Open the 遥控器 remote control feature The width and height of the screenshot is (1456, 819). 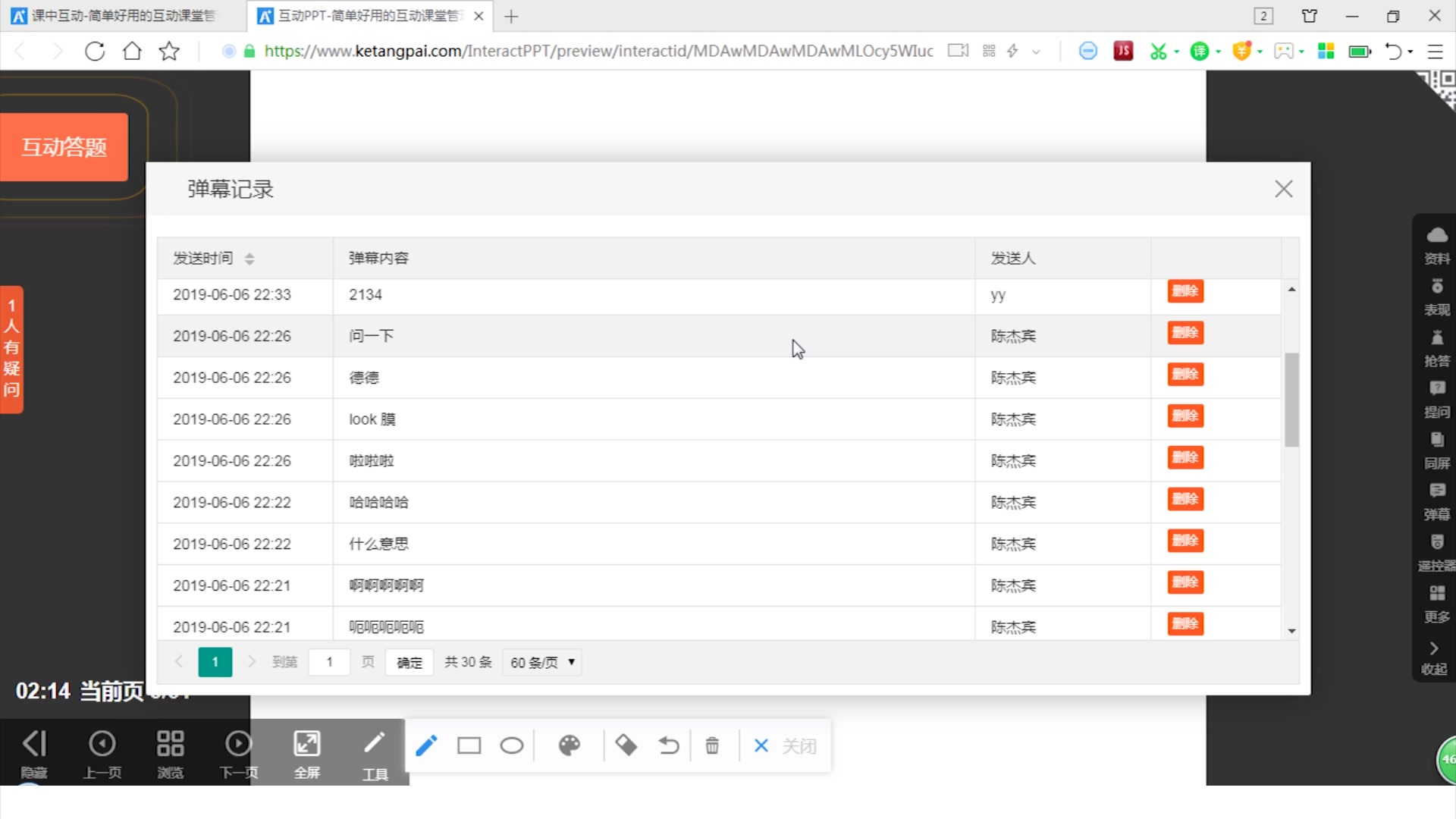tap(1437, 554)
